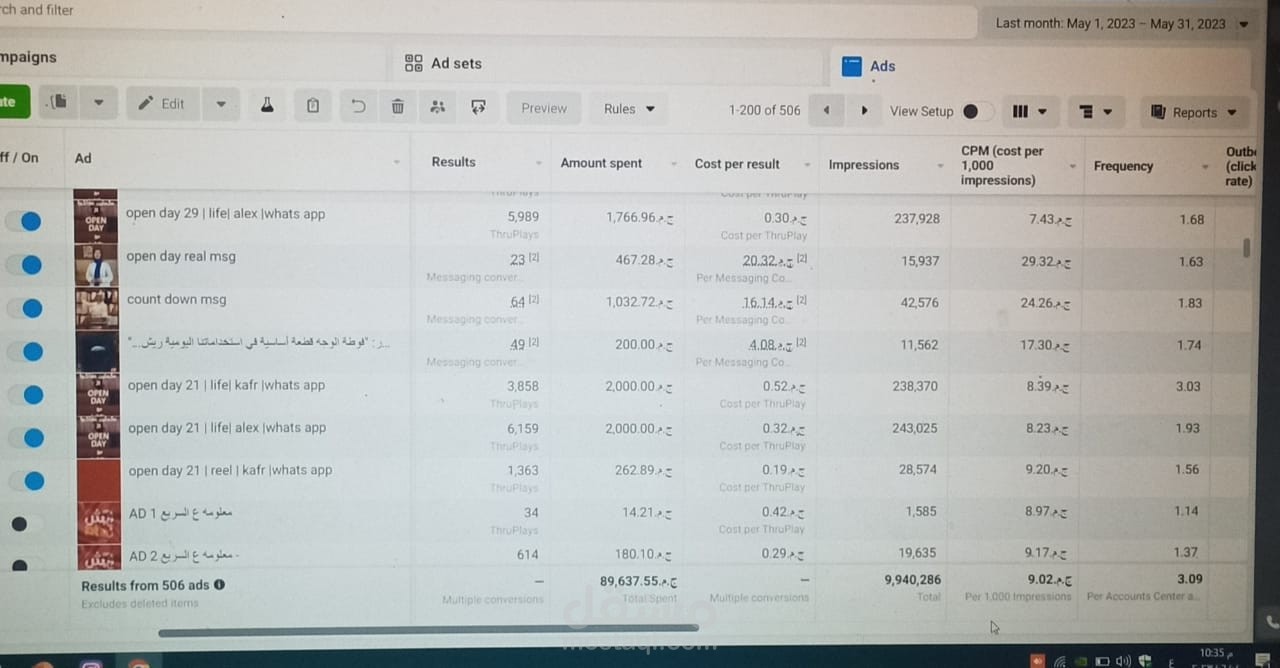
Task: Click the 'open day real msg' ad thumbnail
Action: [97, 267]
